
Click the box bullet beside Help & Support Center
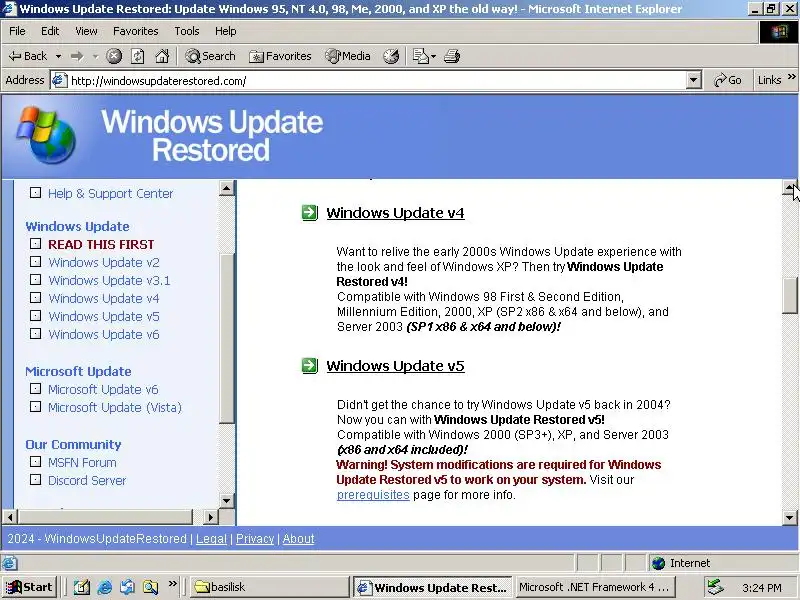point(35,193)
